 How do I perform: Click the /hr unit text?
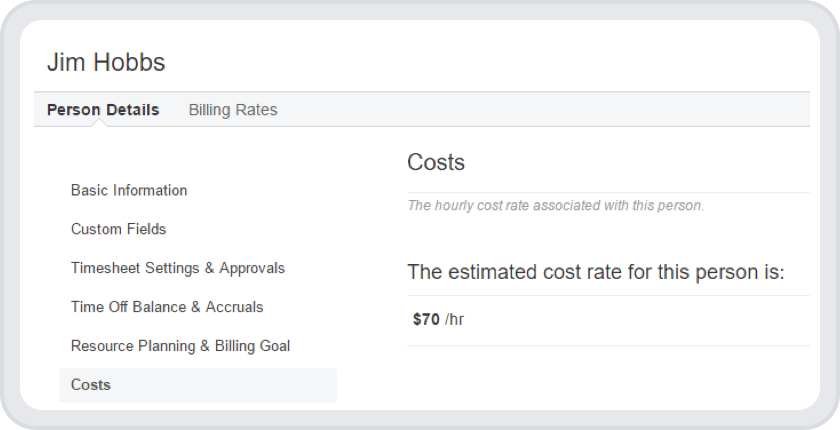(x=455, y=320)
